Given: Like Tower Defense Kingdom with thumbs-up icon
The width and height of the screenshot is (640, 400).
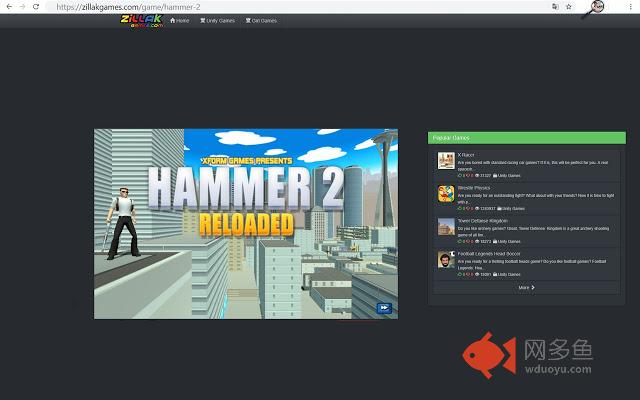Looking at the screenshot, I should tap(460, 242).
